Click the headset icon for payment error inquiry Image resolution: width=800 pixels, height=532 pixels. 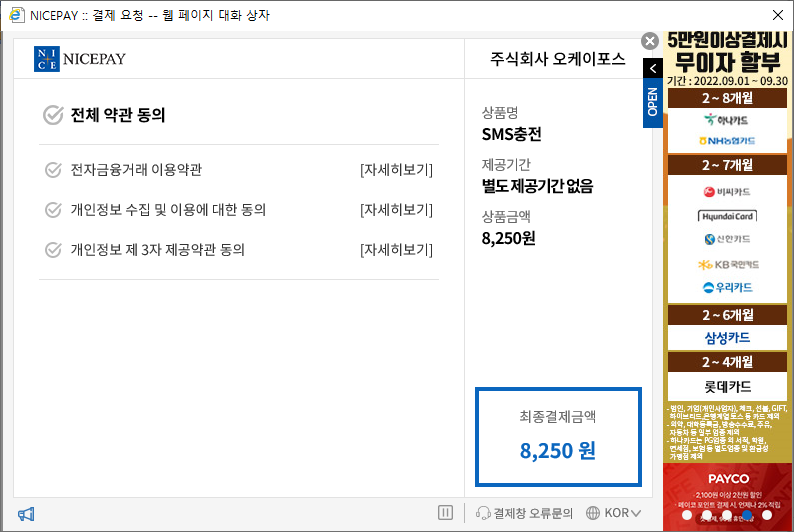tap(484, 513)
